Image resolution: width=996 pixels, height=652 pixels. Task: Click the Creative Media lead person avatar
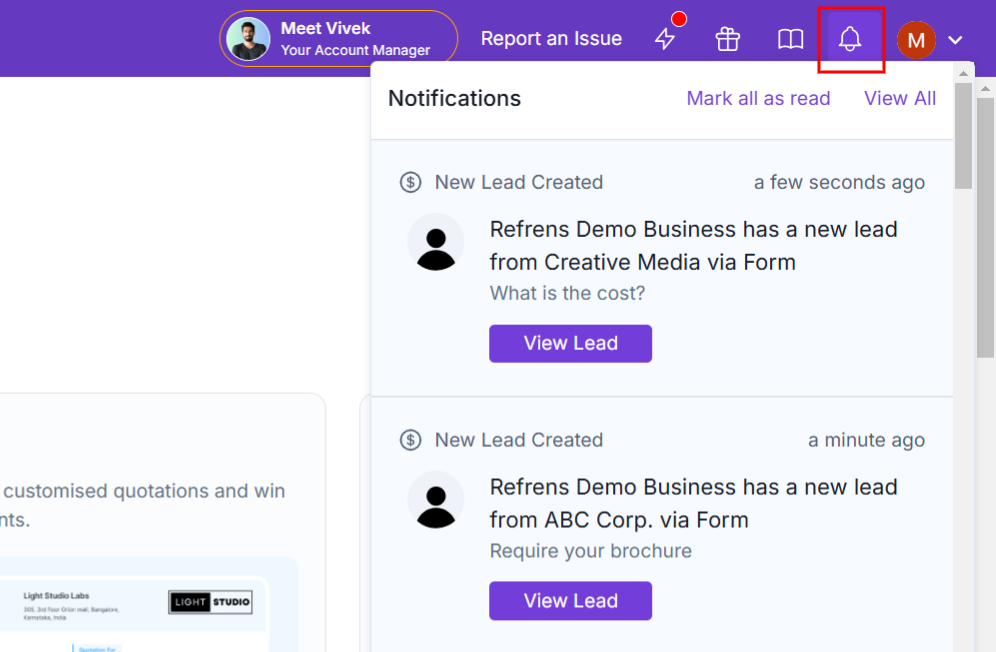coord(436,242)
